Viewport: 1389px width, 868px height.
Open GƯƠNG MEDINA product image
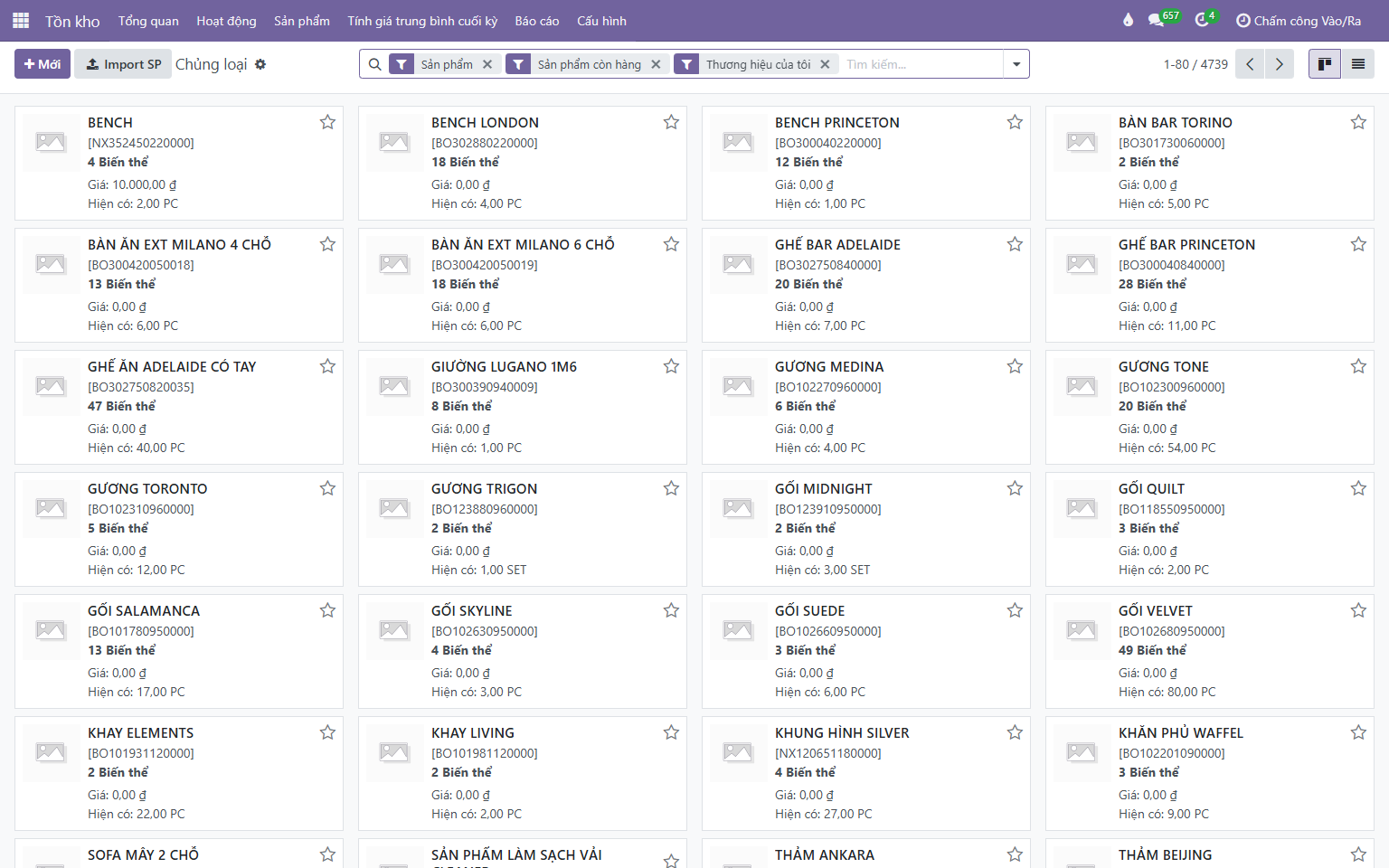pos(738,386)
